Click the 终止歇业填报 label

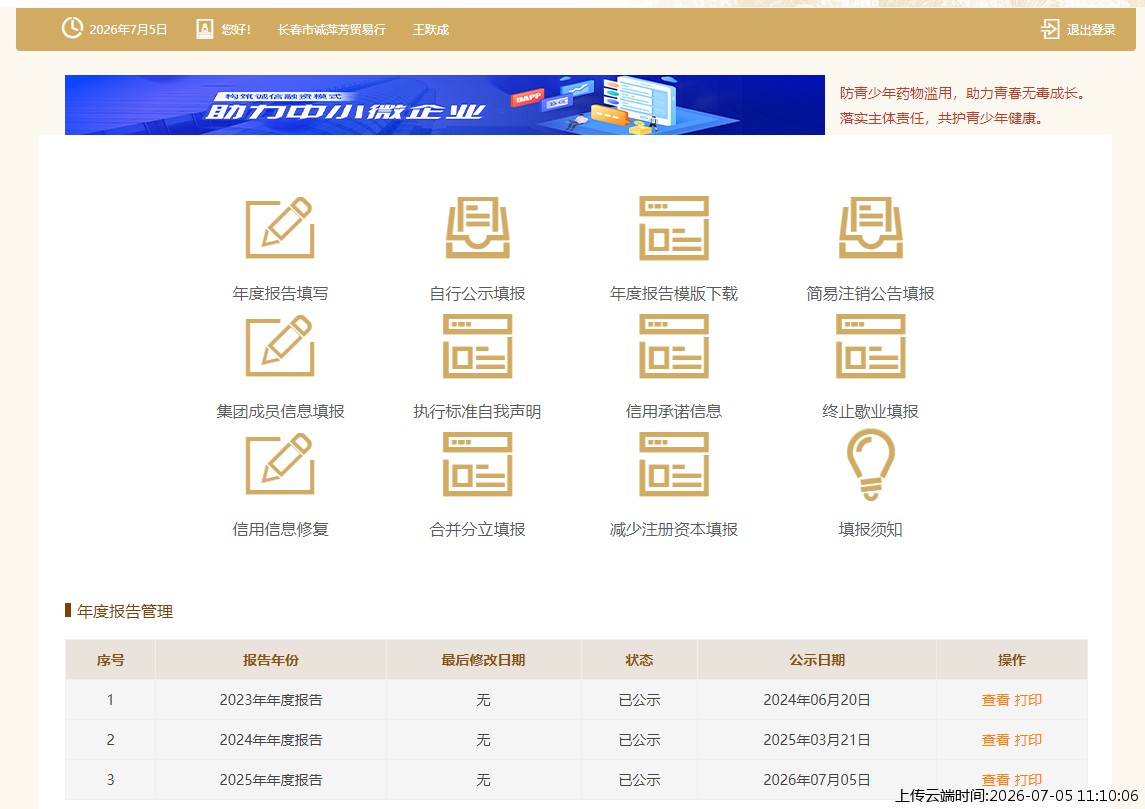[x=870, y=412]
